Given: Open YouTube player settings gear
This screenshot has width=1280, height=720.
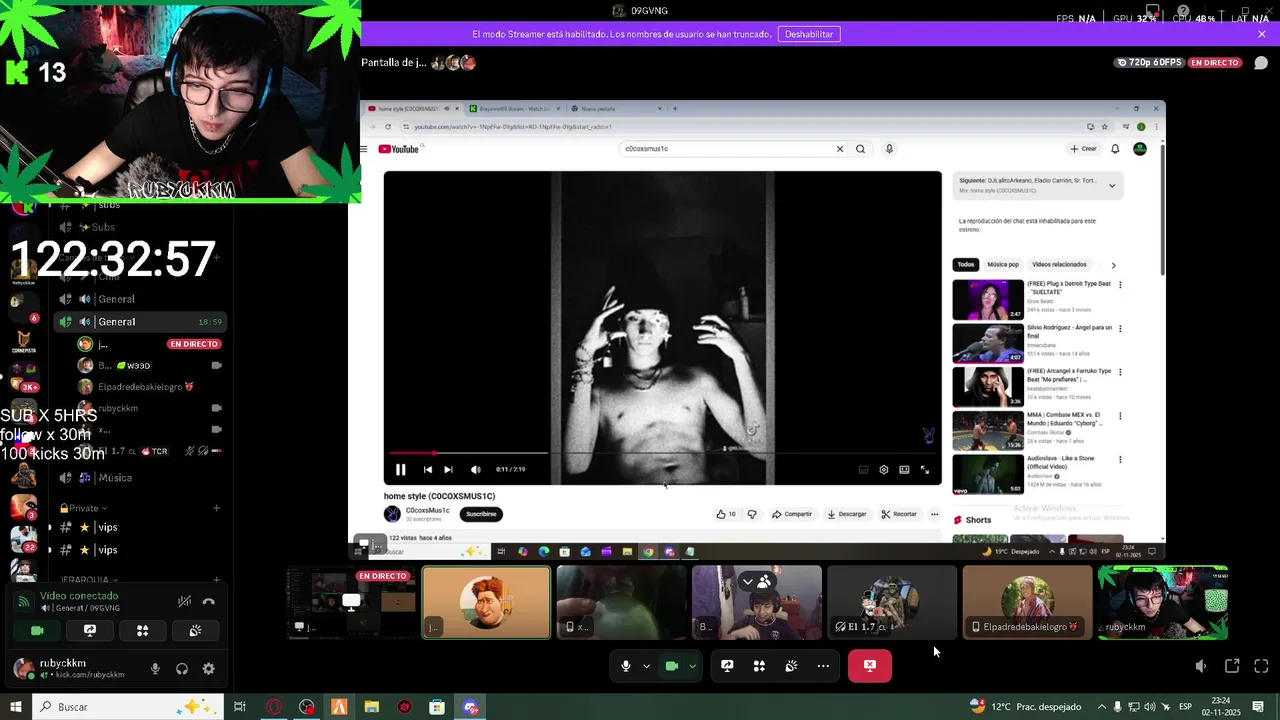Looking at the screenshot, I should (883, 470).
